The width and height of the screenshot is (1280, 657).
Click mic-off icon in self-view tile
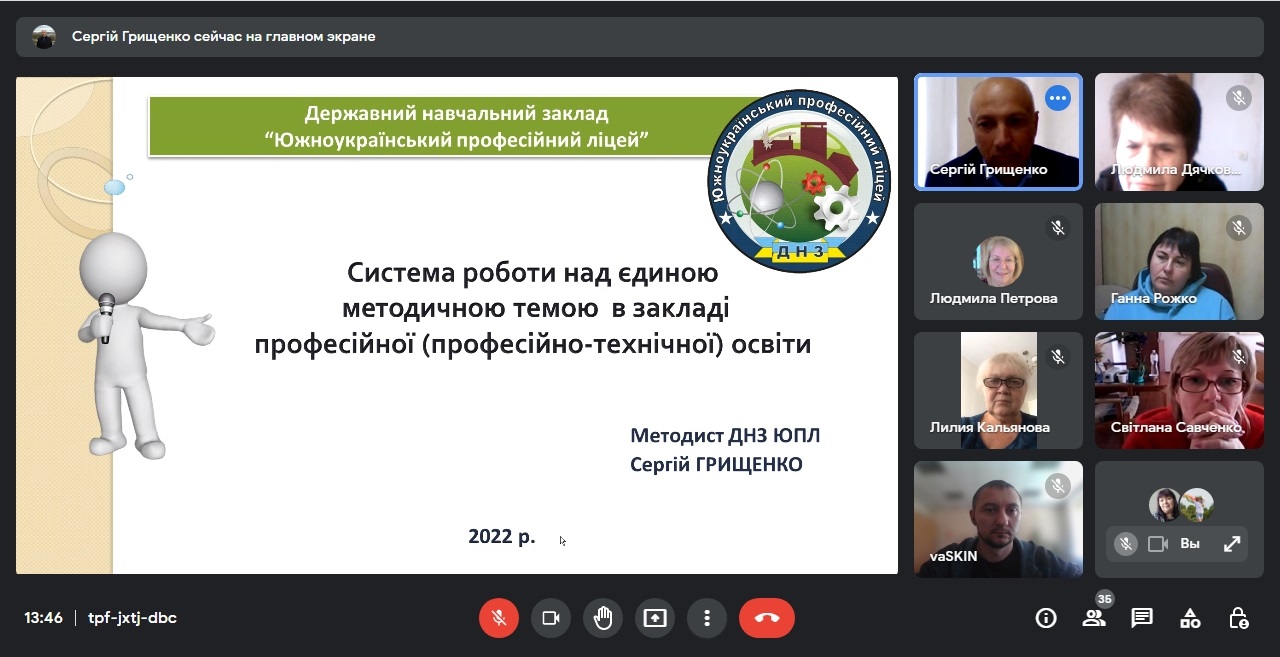coord(1126,544)
